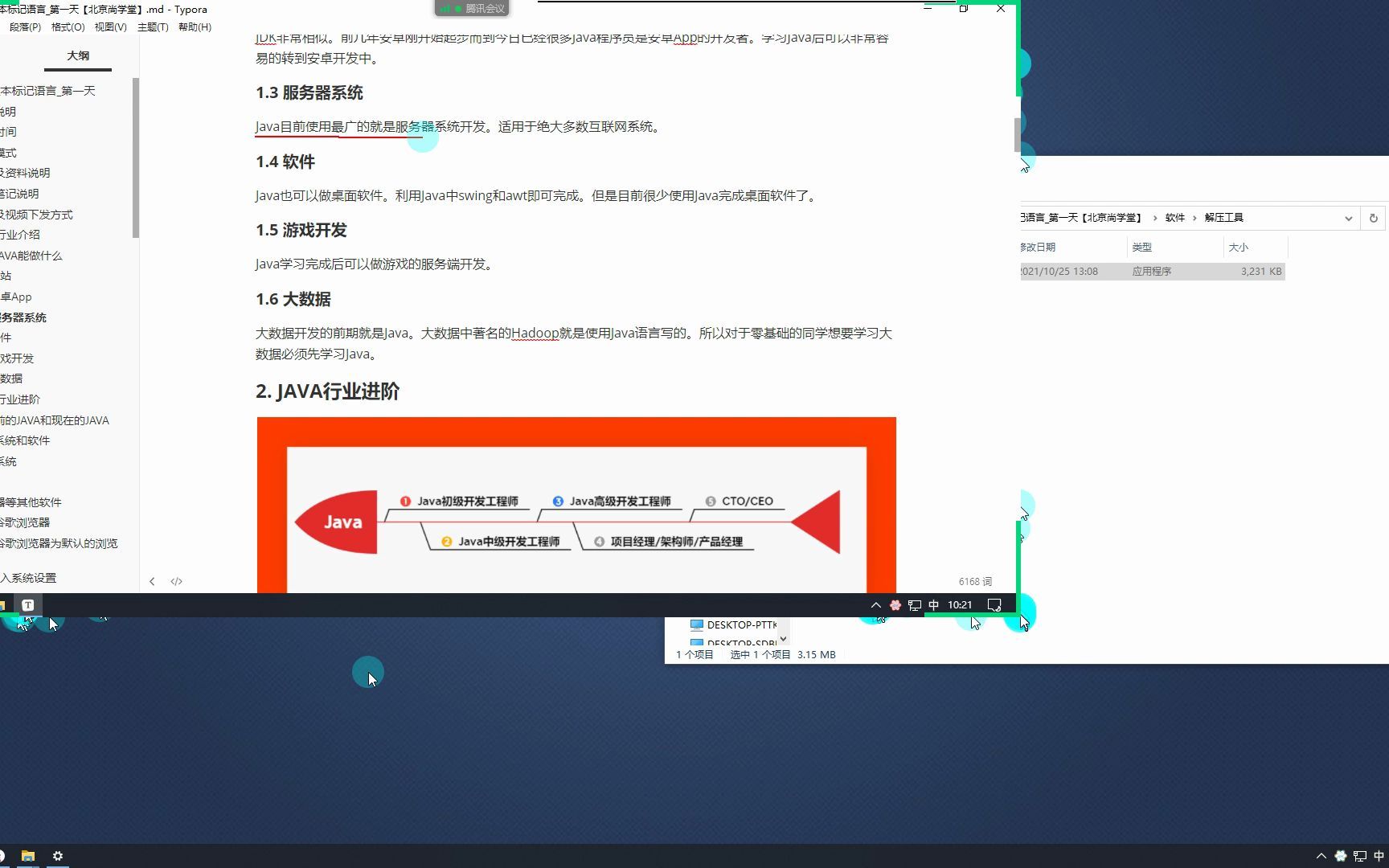Jump to 谷歌浏览器为默认的浏览 in outline
This screenshot has width=1389, height=868.
pyautogui.click(x=59, y=543)
